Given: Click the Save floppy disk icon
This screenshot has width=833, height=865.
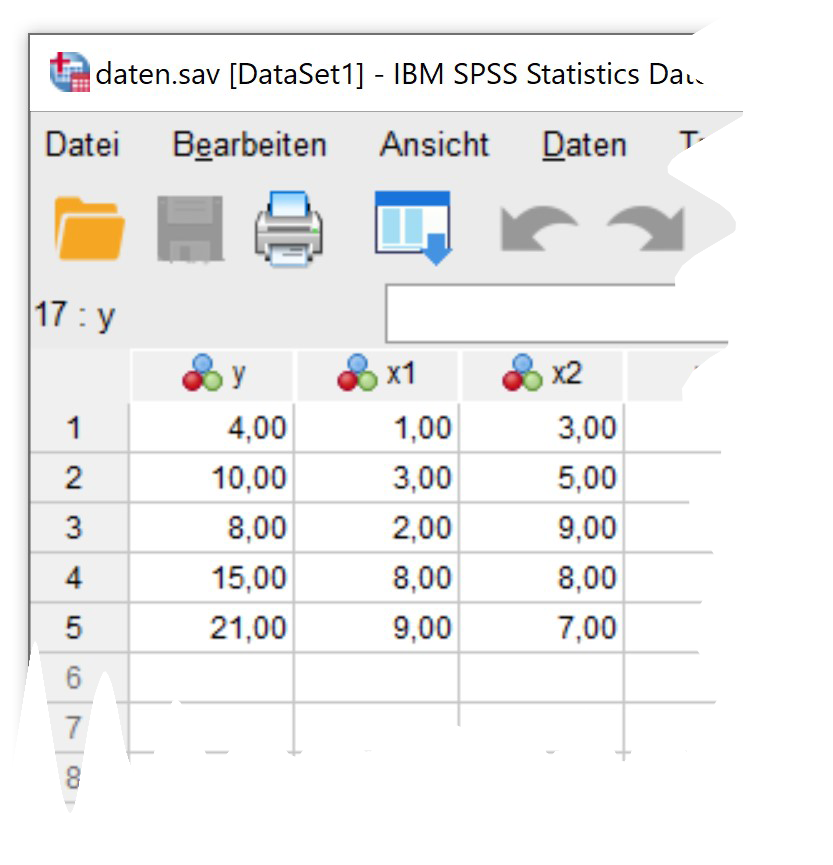Looking at the screenshot, I should coord(190,227).
